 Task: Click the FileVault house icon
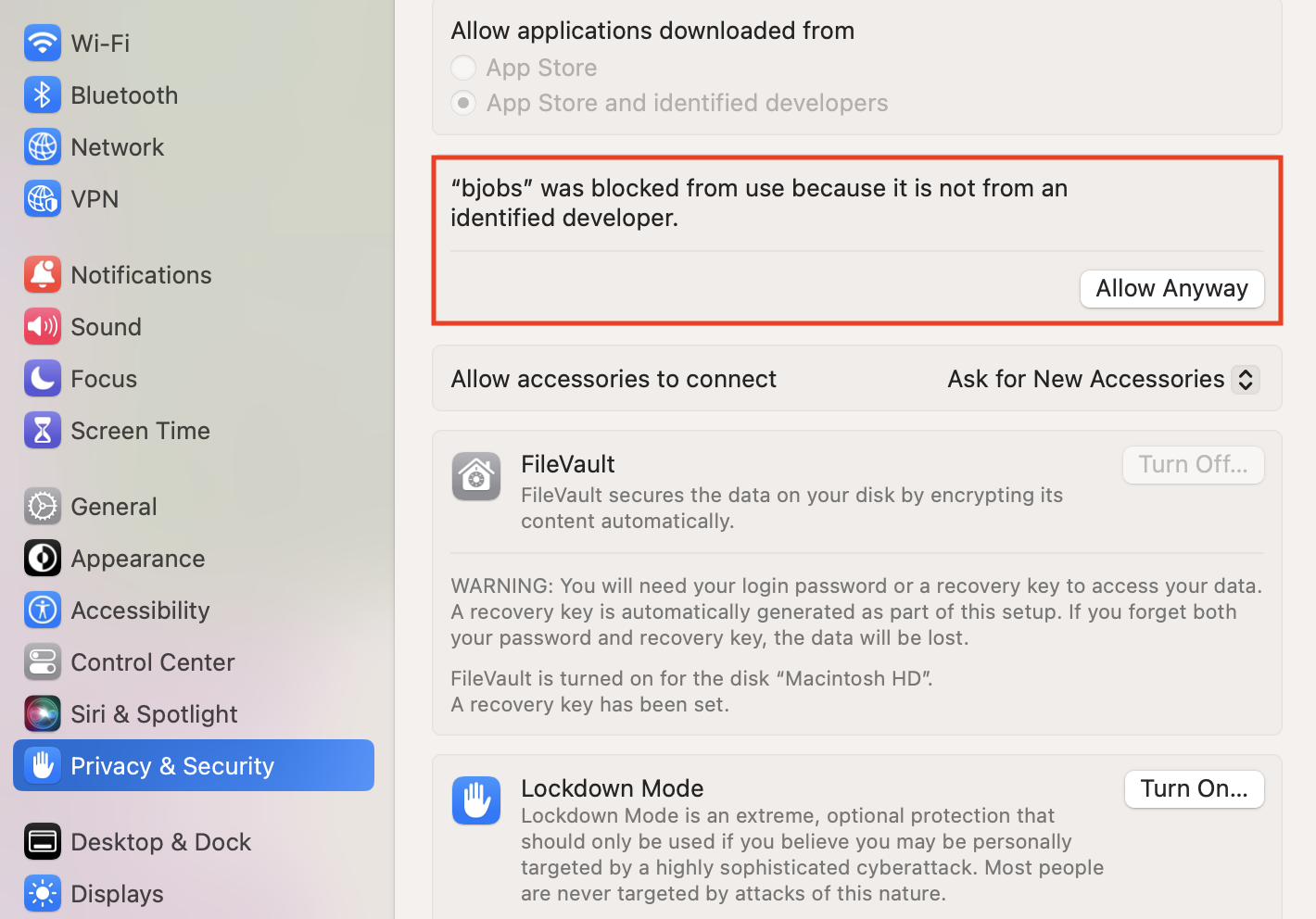(x=476, y=476)
